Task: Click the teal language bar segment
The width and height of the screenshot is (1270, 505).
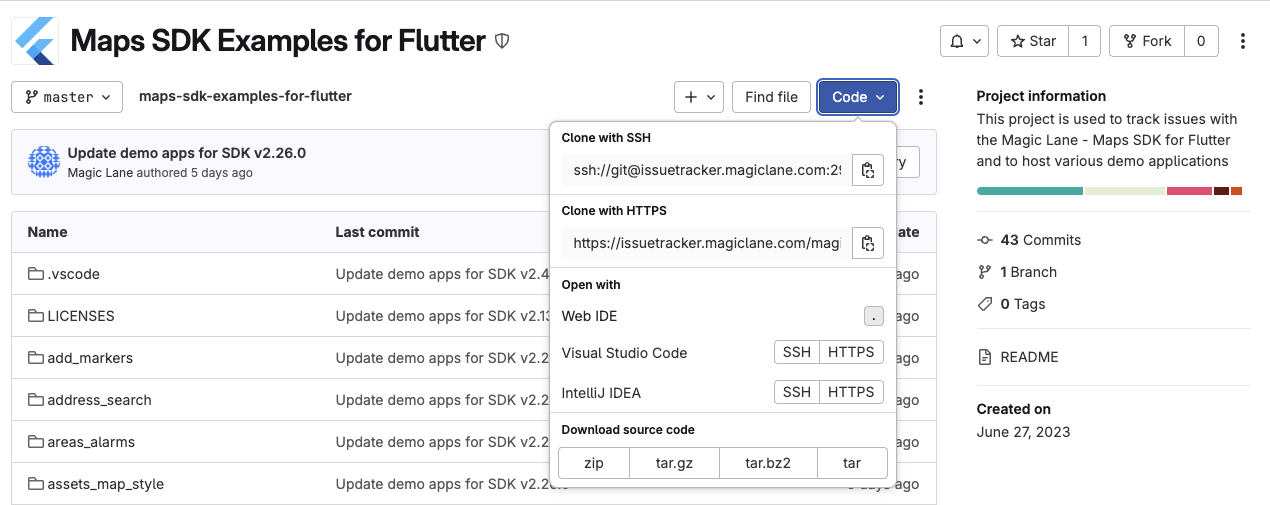Action: [x=1029, y=191]
